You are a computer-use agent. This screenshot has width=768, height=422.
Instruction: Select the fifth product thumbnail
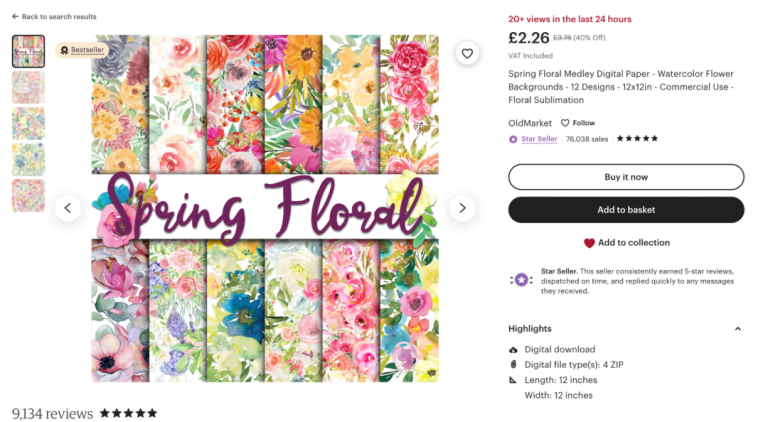(x=28, y=195)
